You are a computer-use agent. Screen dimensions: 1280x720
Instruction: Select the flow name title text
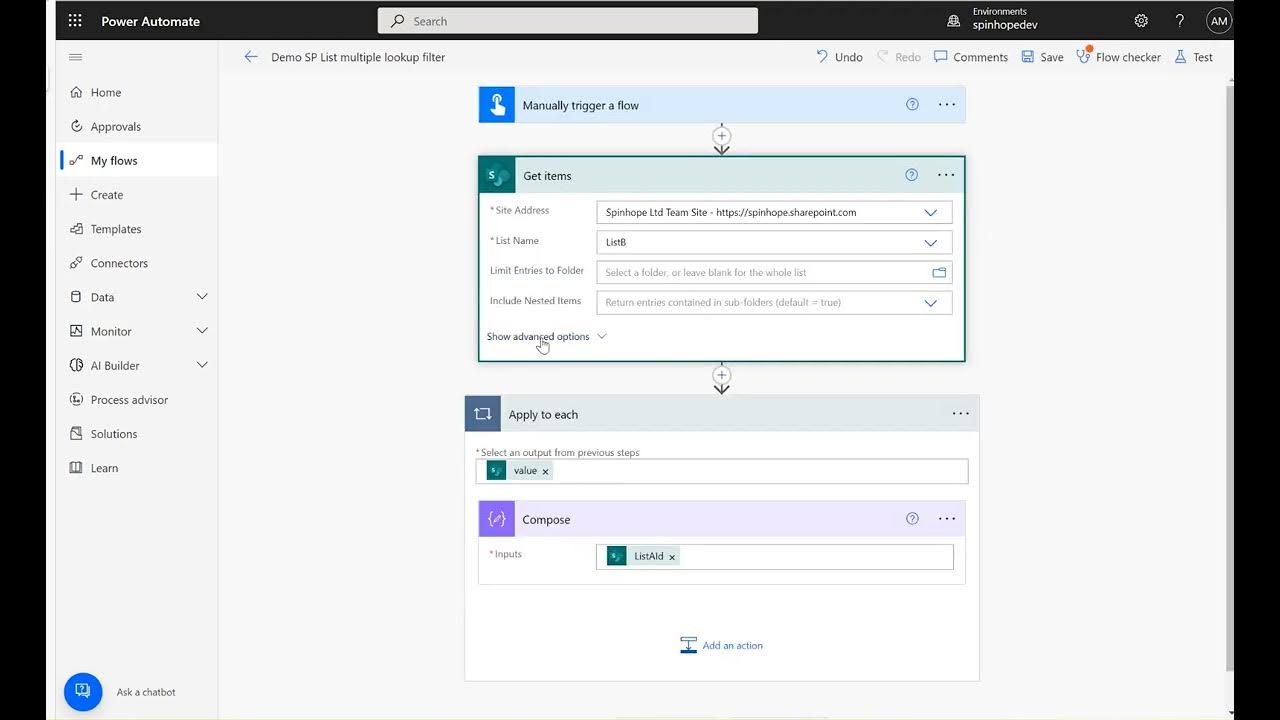(x=358, y=57)
